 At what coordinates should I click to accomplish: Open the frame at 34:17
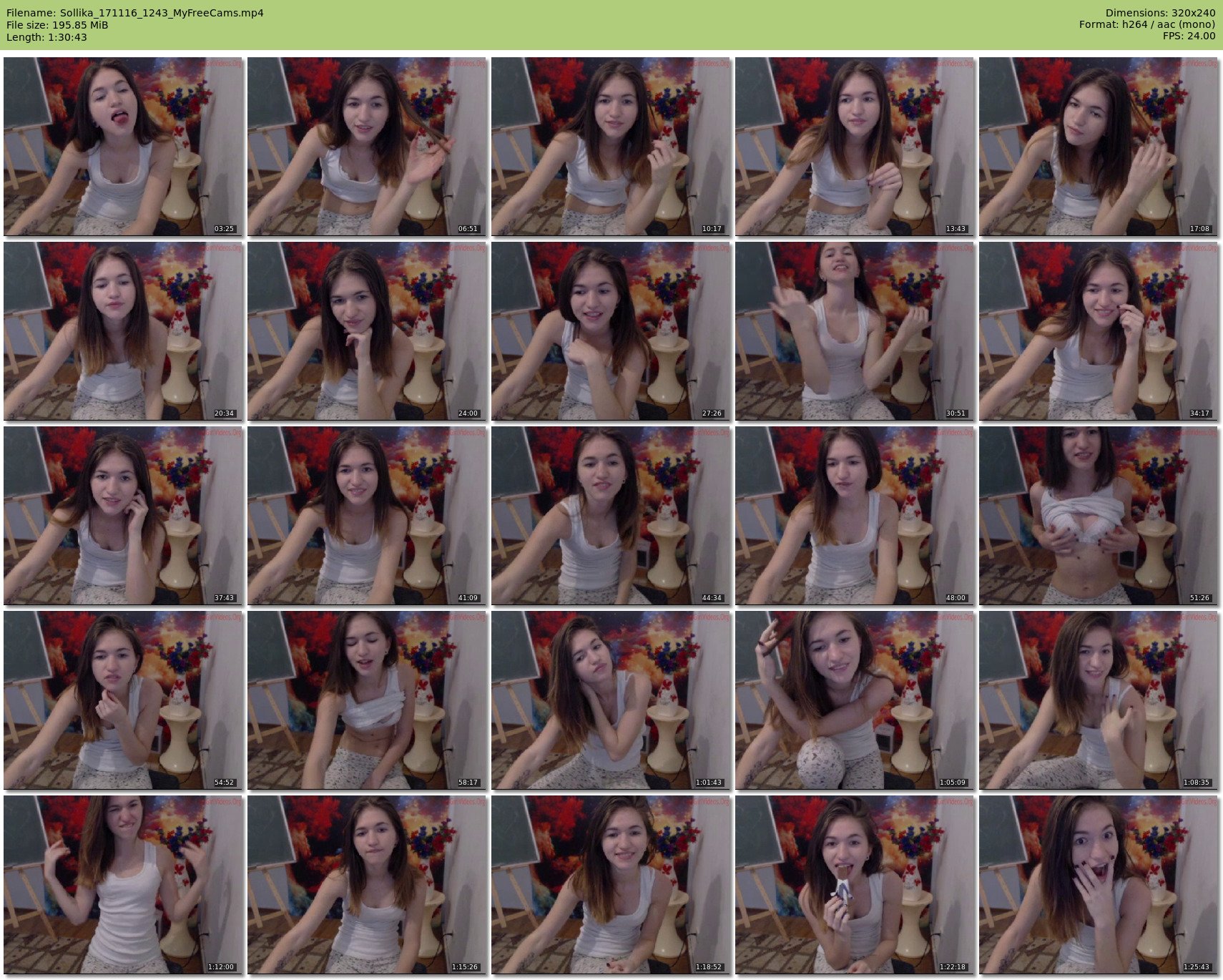[x=1099, y=331]
